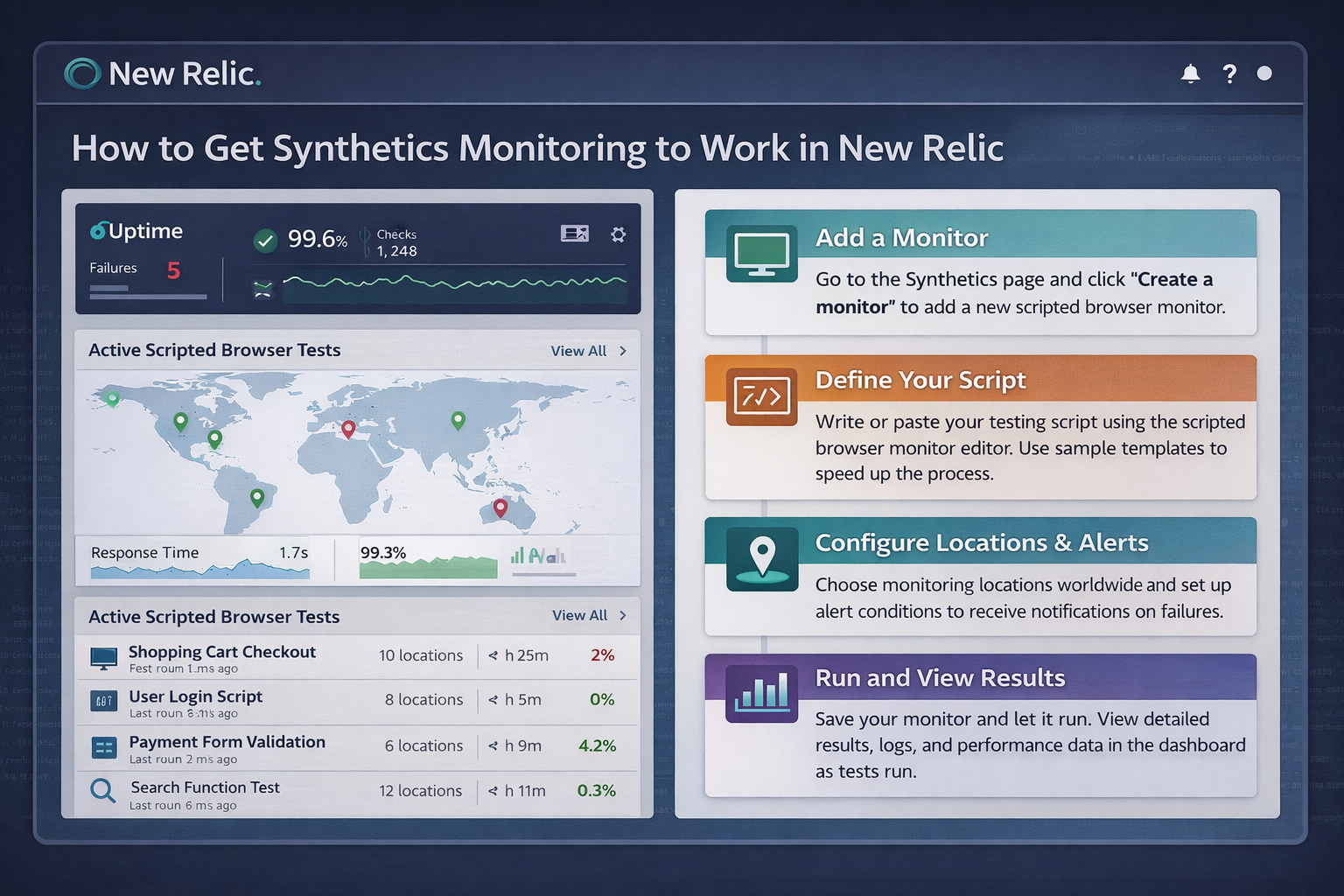Click the ABT icon beside User Login Script

click(x=102, y=700)
